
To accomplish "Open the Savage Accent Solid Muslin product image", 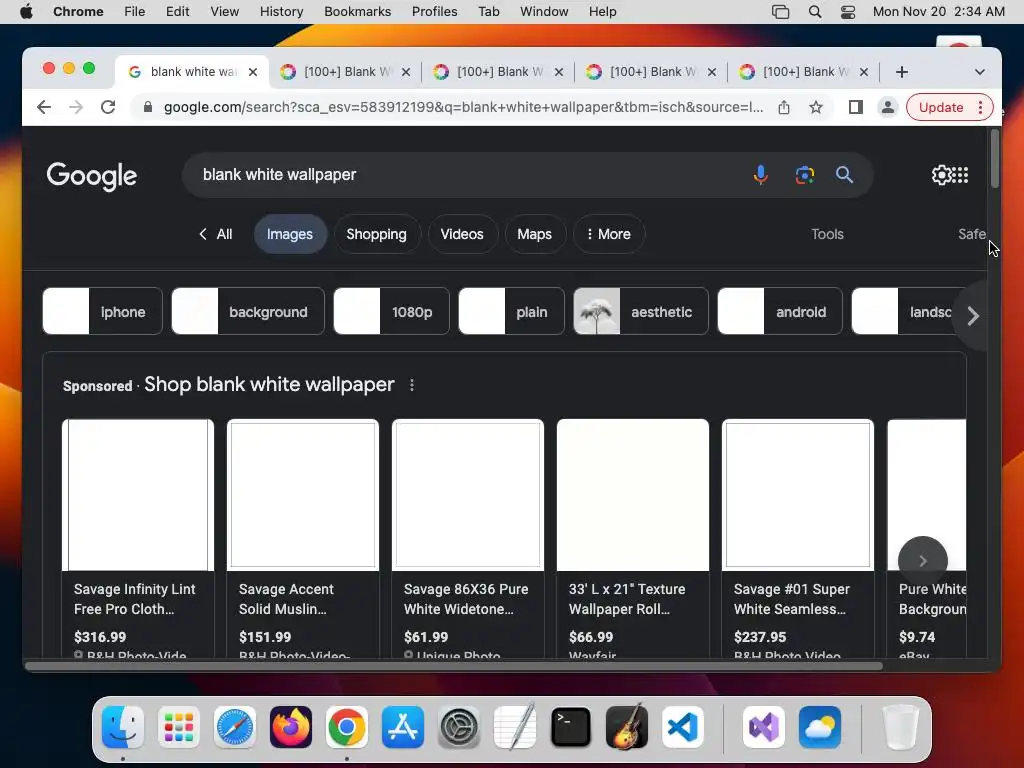I will click(x=303, y=494).
